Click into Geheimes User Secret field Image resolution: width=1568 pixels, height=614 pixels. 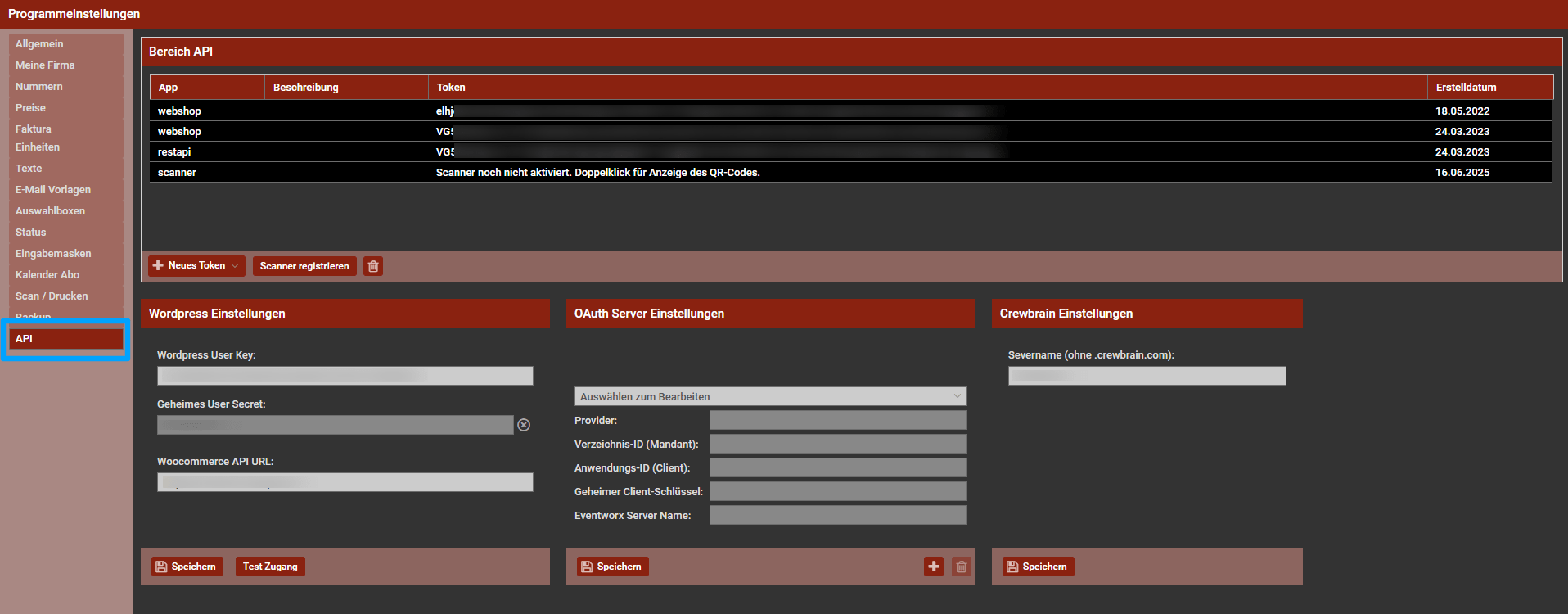point(335,425)
